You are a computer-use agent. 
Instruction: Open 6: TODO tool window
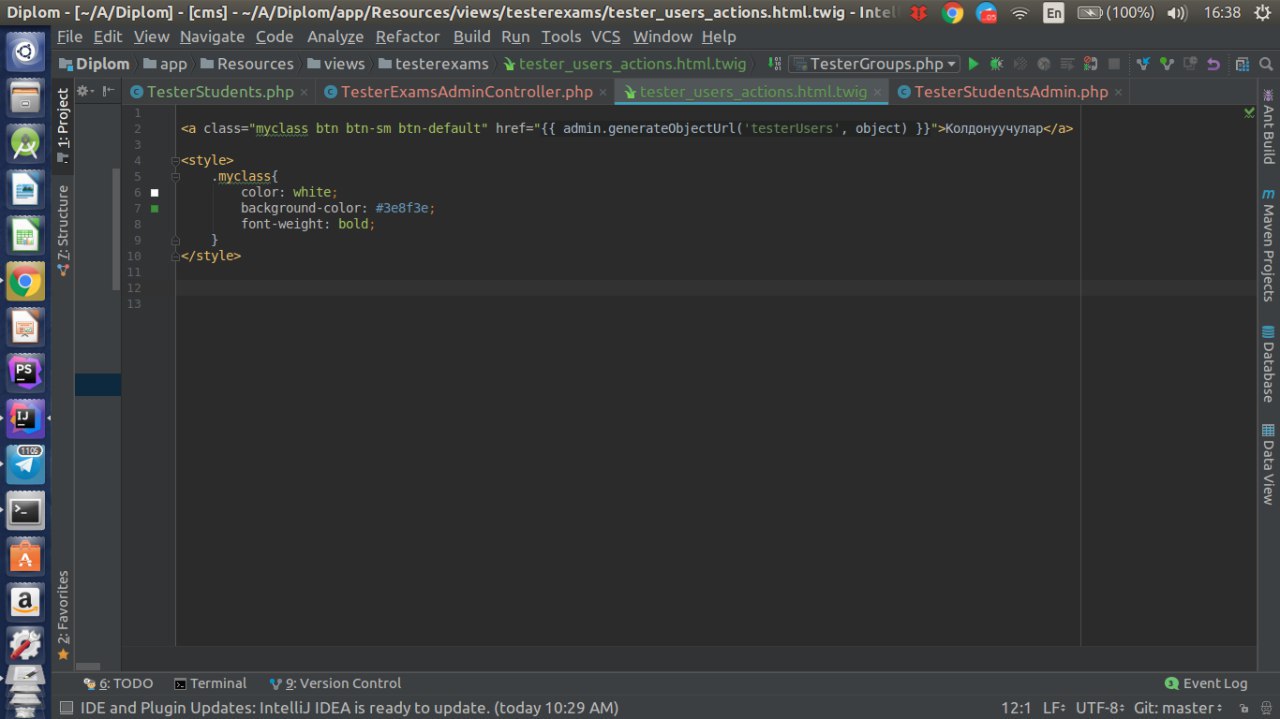coord(117,684)
